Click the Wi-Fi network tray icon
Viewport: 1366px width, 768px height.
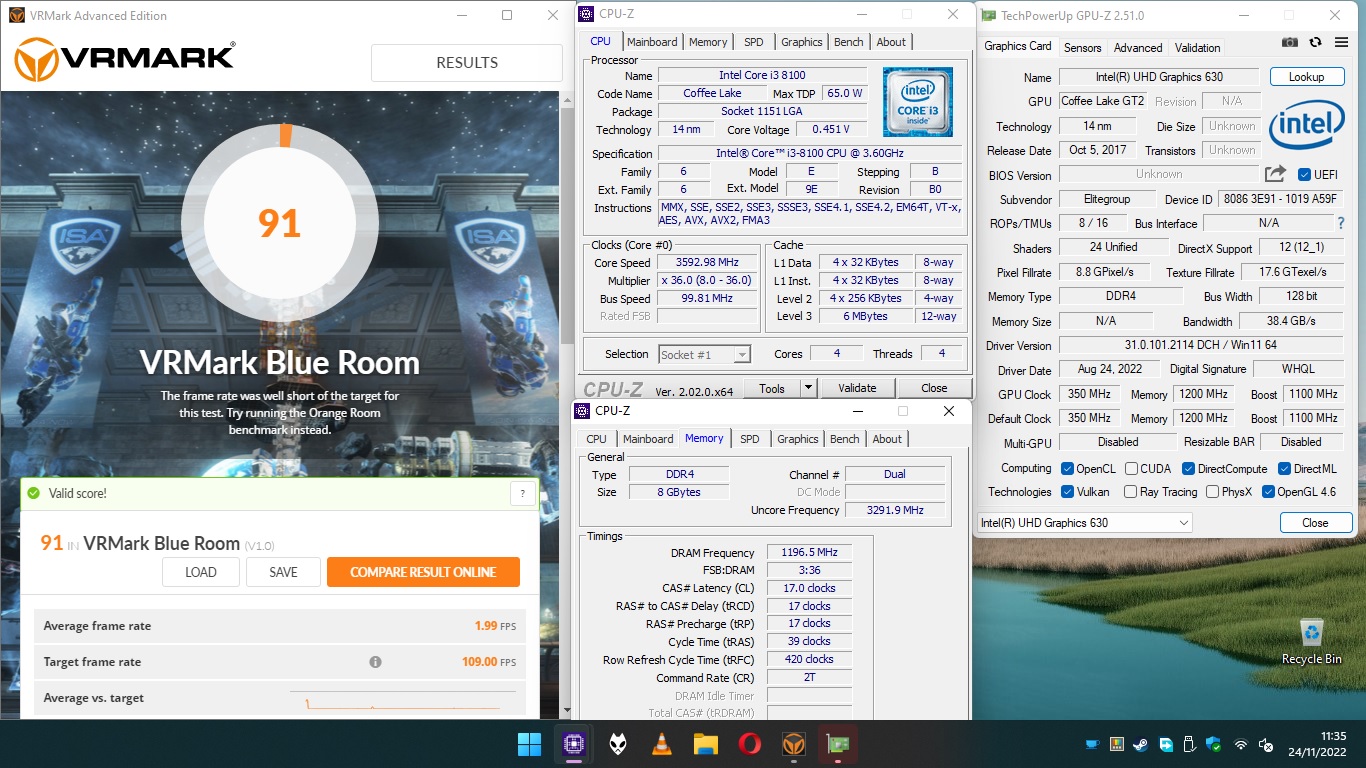tap(1241, 745)
